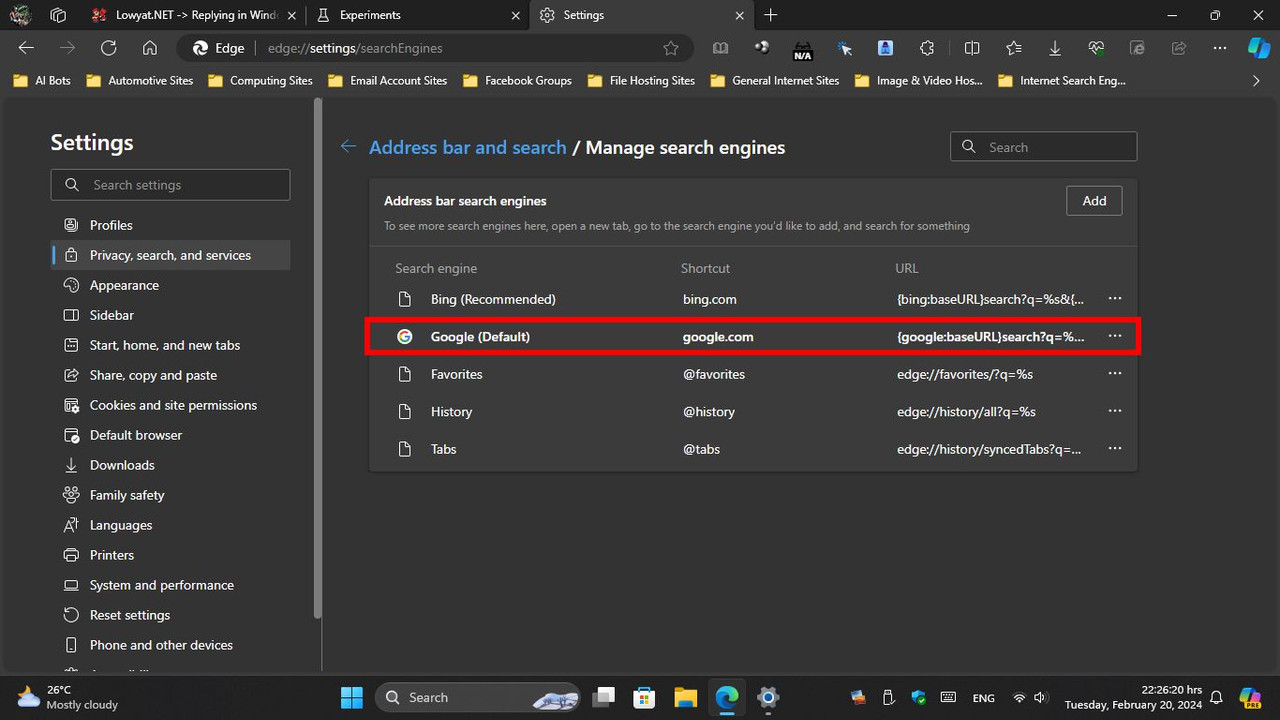Open Settings and more ellipsis menu

1219,48
